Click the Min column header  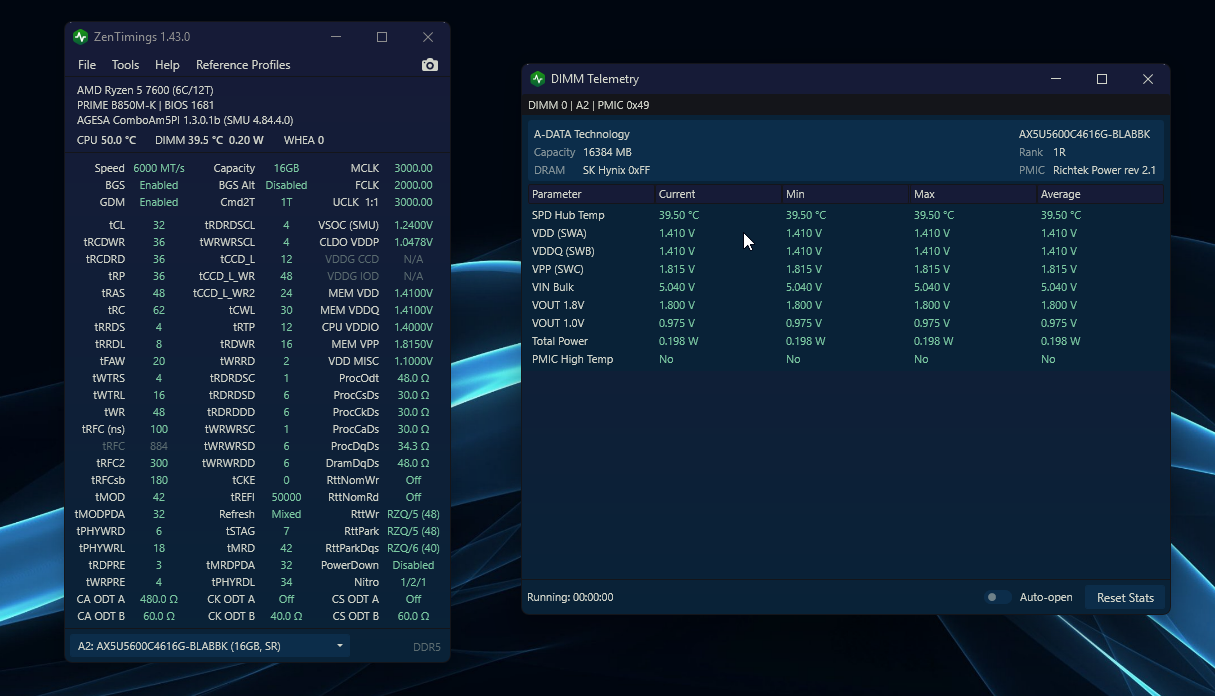pyautogui.click(x=846, y=194)
